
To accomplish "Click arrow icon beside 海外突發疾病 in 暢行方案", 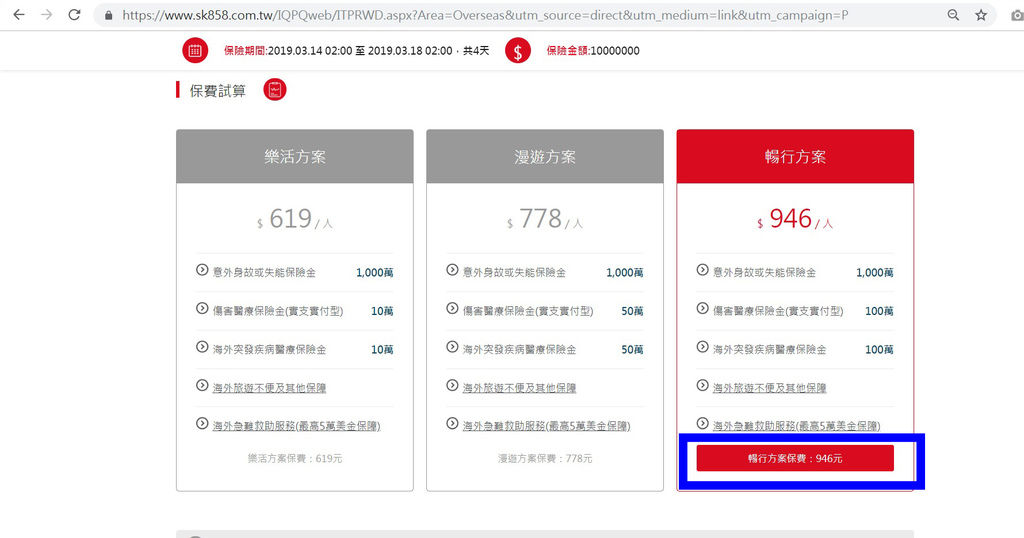I will 702,347.
